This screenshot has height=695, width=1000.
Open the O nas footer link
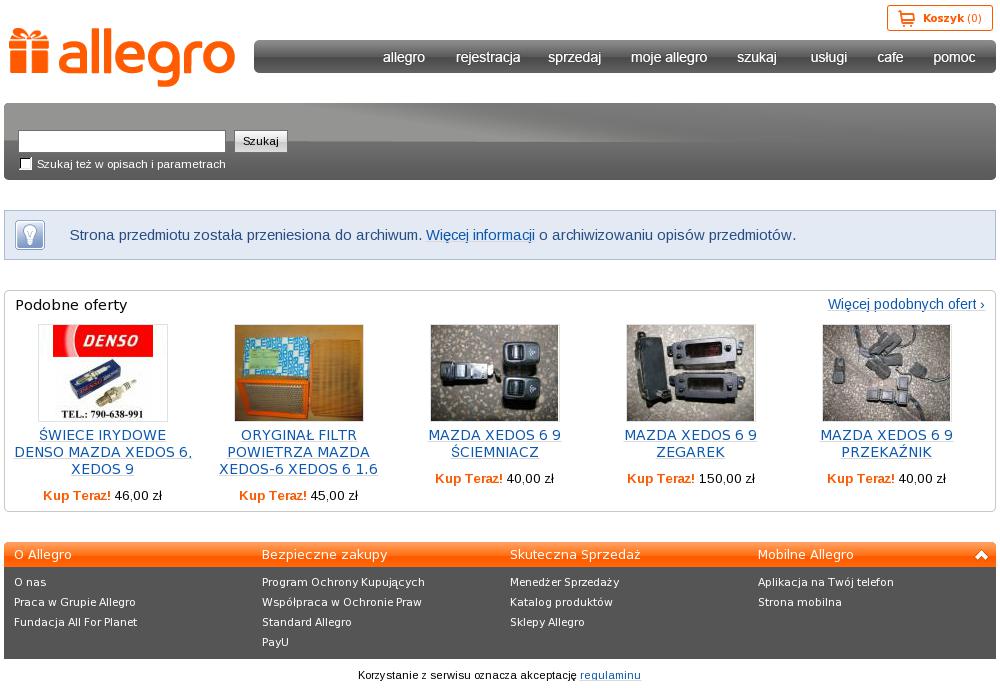pos(30,582)
